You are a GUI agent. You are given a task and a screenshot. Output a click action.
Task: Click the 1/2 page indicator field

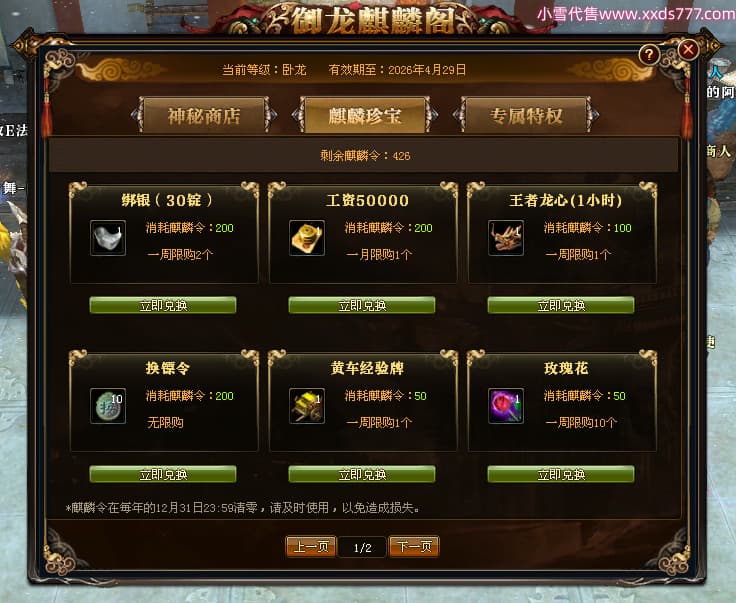pyautogui.click(x=362, y=547)
